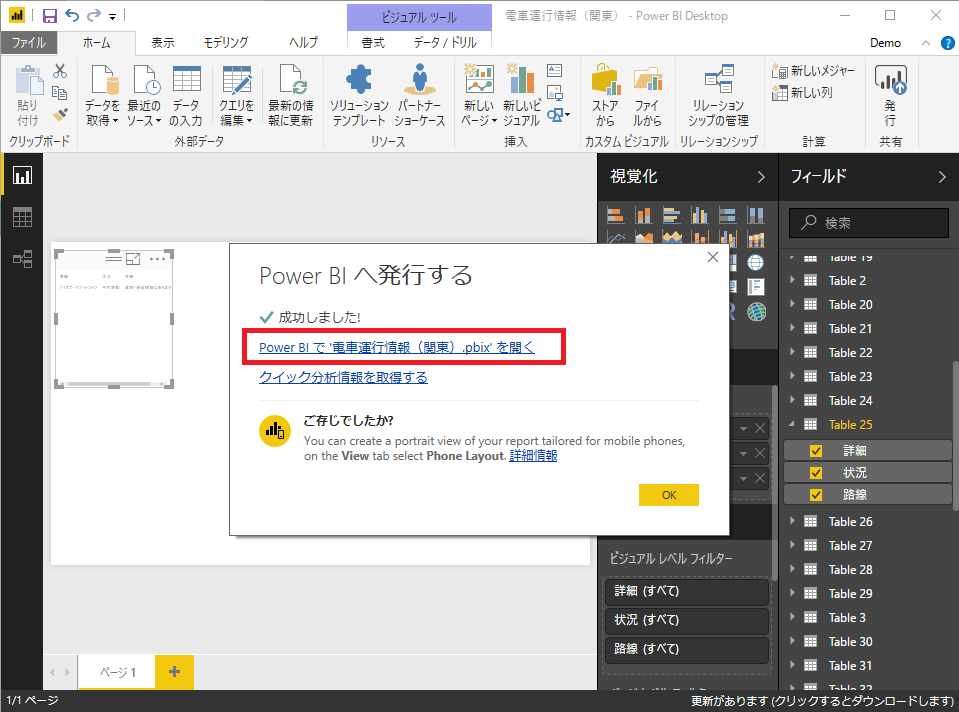Uncheck the 状況 field checkbox
The image size is (959, 712).
[816, 472]
